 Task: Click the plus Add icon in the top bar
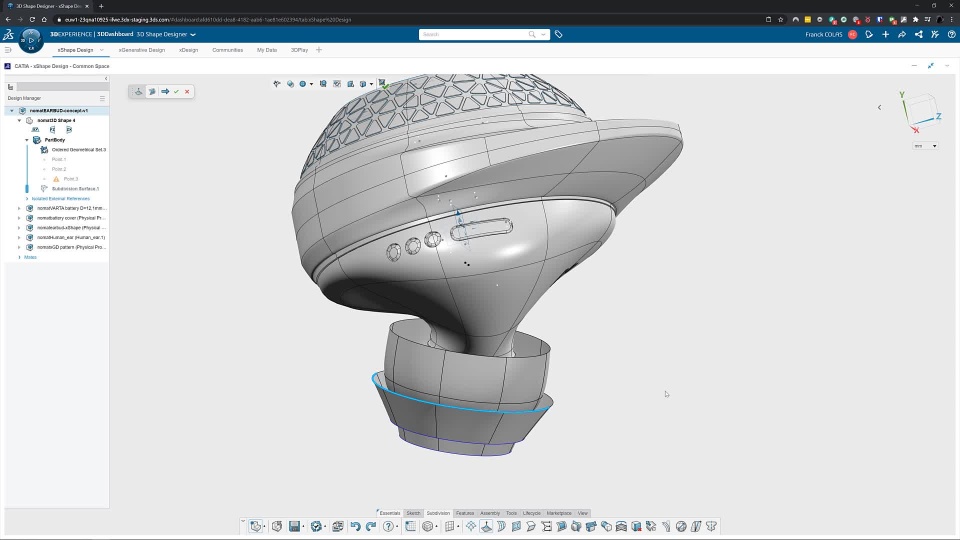coord(885,34)
